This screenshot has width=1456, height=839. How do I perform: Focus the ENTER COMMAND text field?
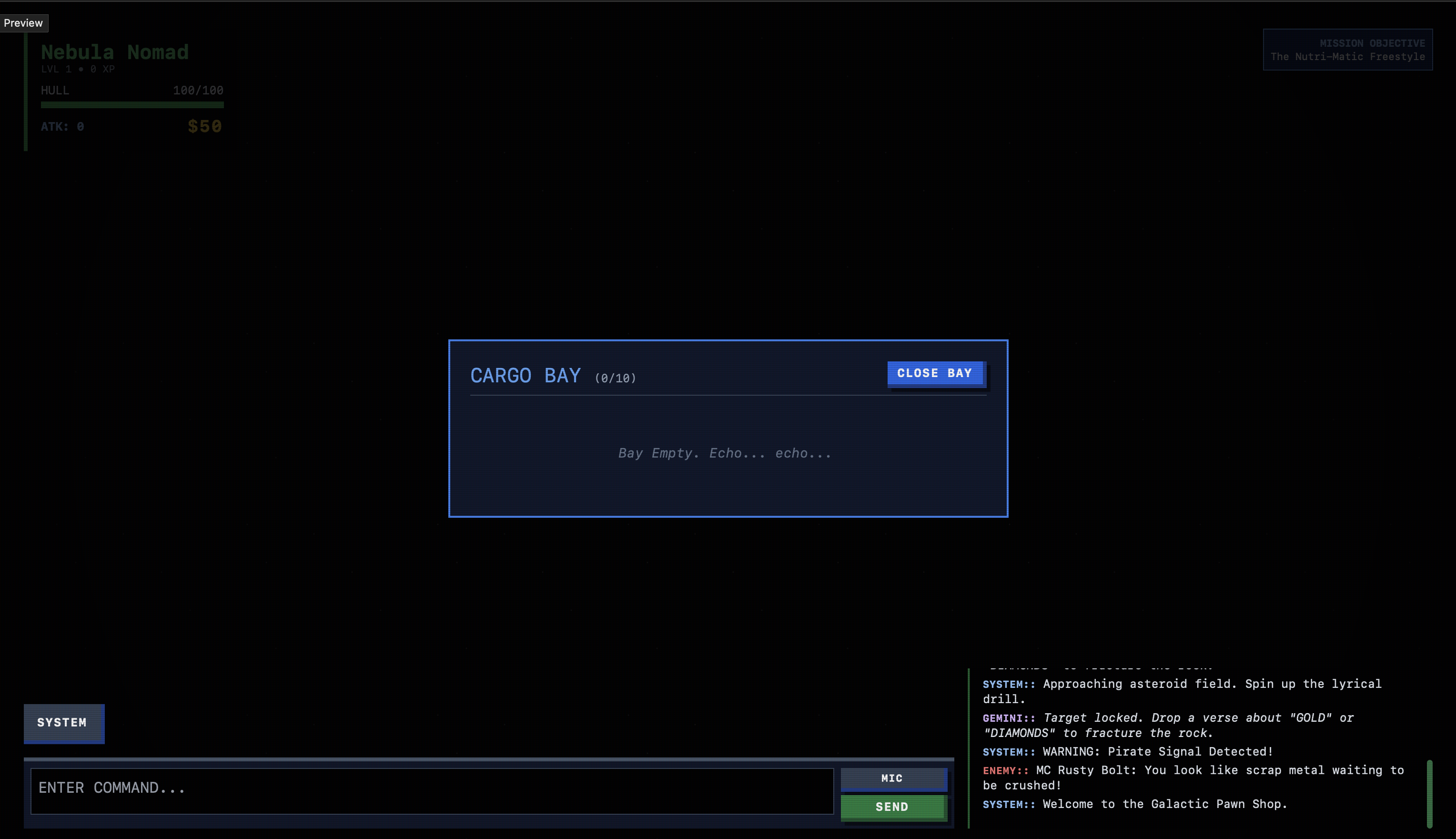tap(432, 789)
